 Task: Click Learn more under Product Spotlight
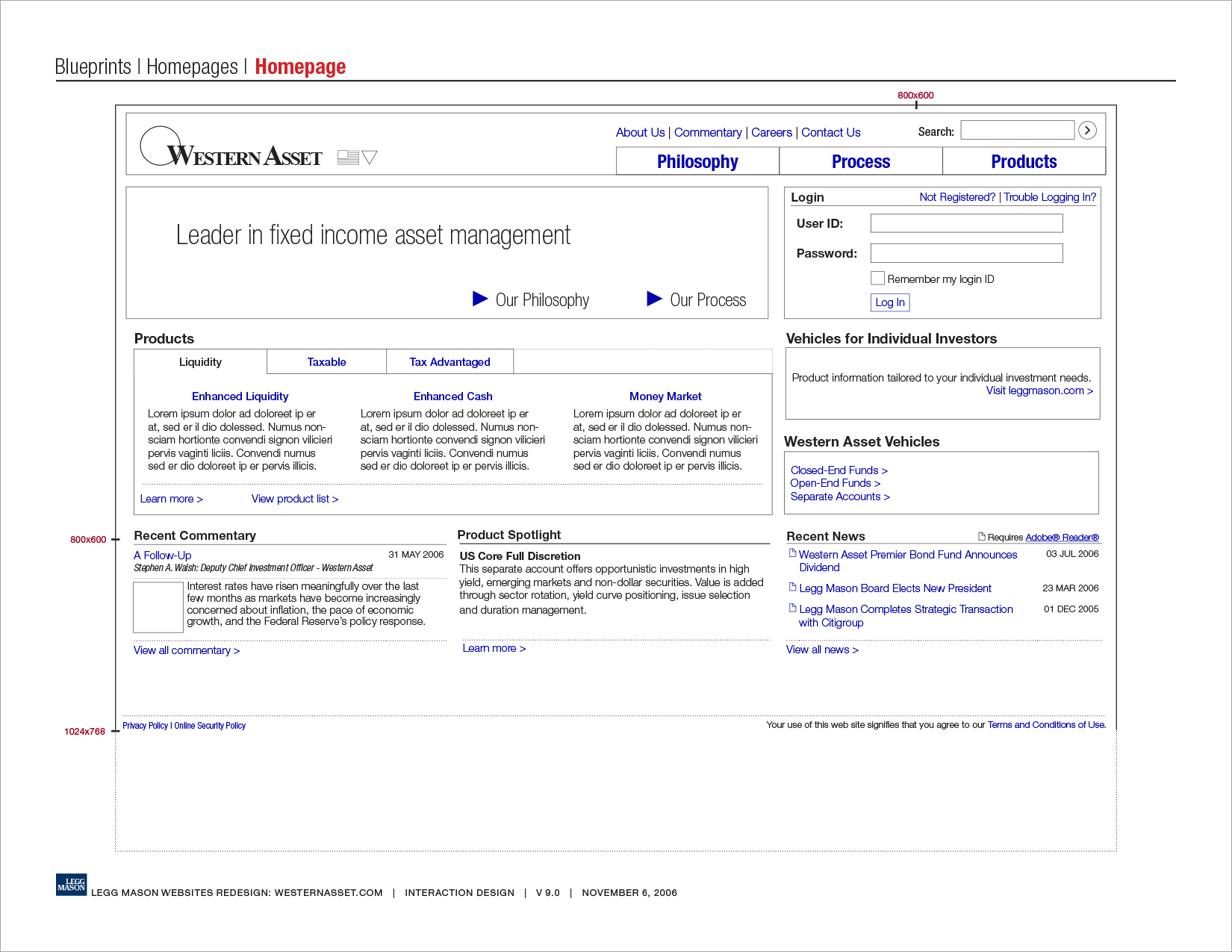[x=494, y=648]
